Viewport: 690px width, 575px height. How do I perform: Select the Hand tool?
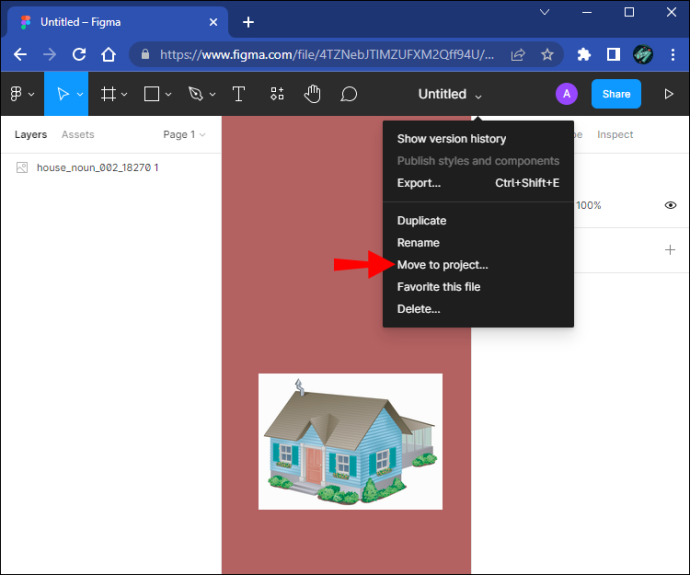click(x=312, y=94)
